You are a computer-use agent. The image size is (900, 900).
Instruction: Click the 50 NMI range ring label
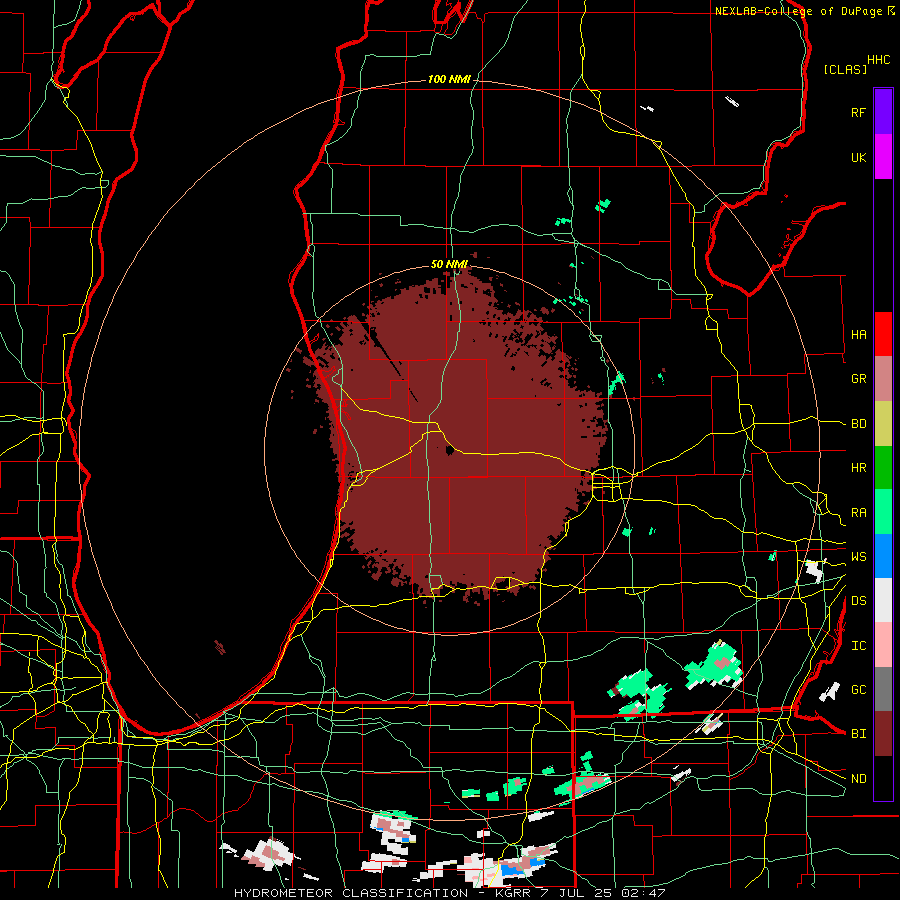[x=449, y=264]
